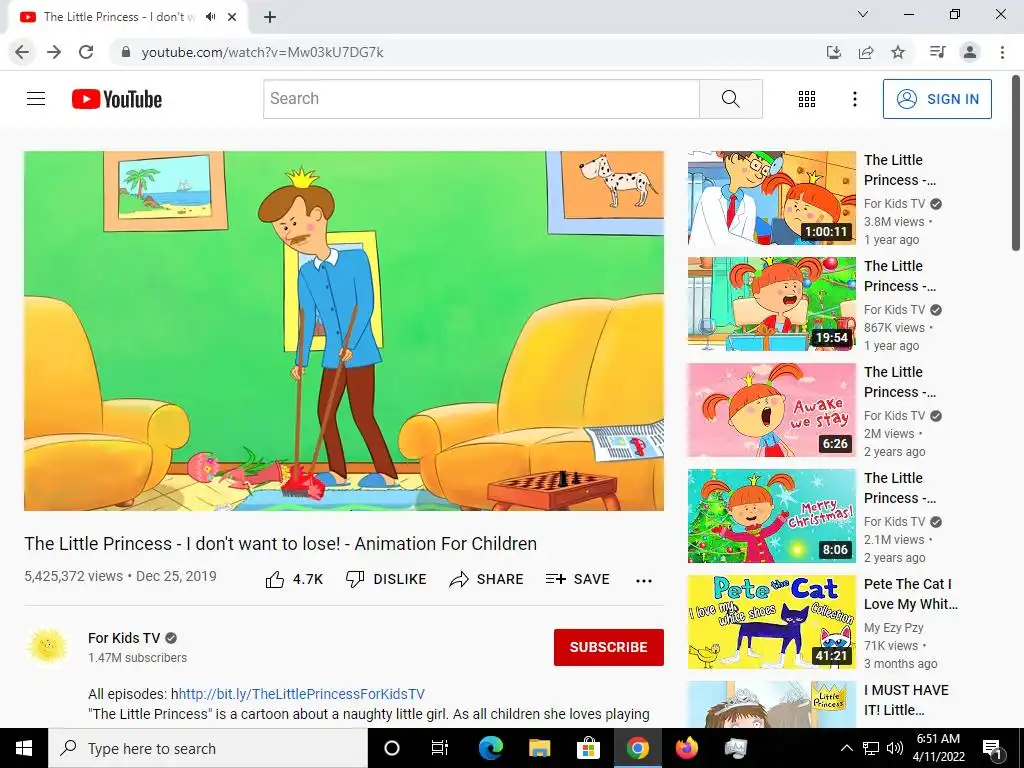Click the network icon in system tray
Image resolution: width=1024 pixels, height=768 pixels.
(x=871, y=748)
